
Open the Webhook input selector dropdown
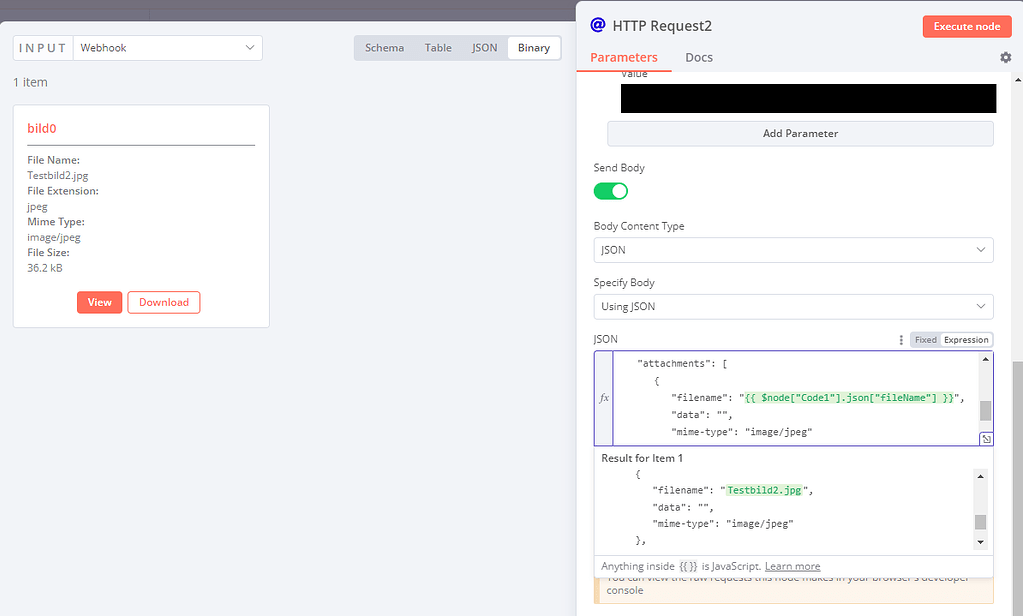coord(167,47)
